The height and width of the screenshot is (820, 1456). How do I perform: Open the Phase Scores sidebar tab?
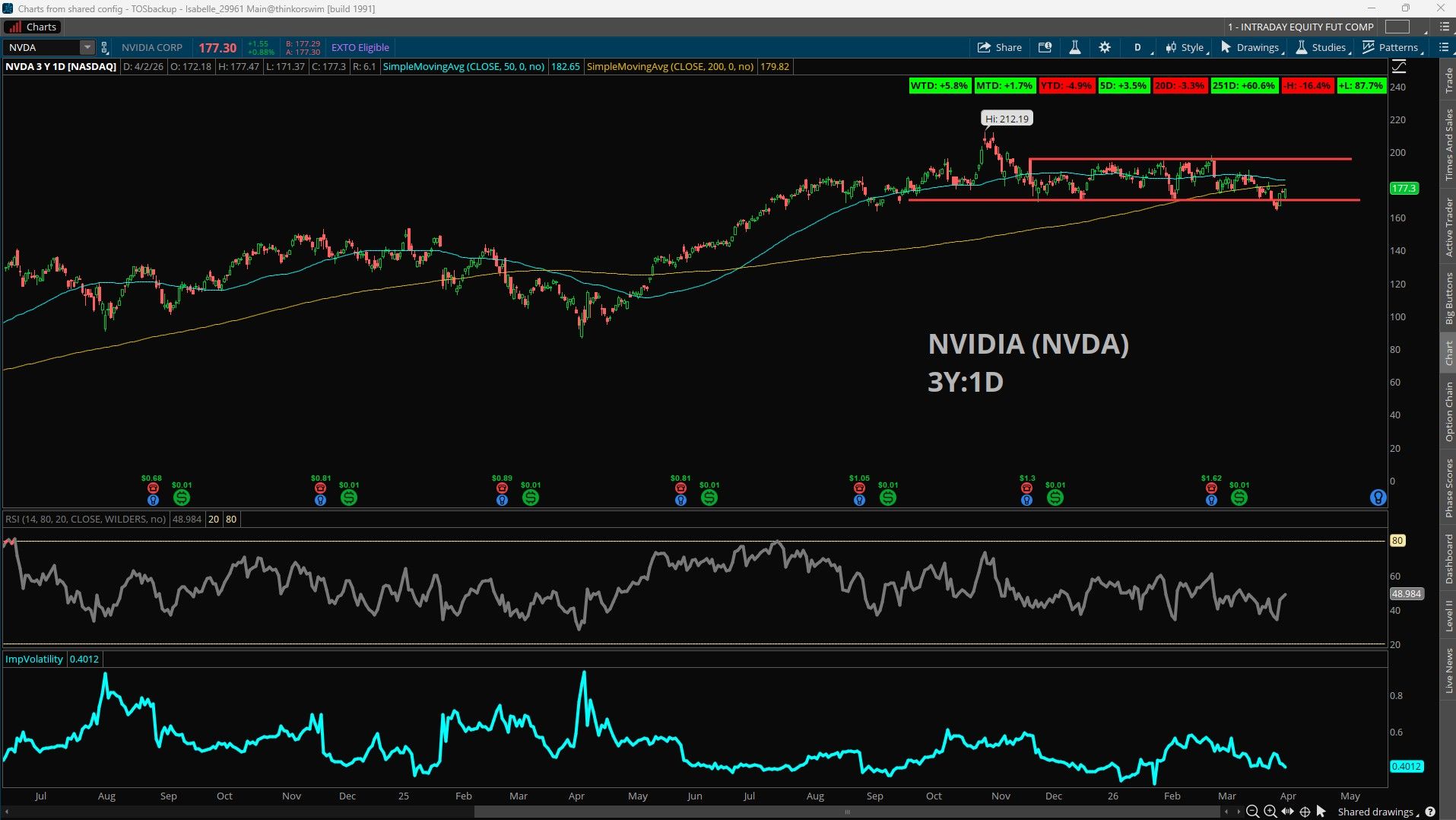[1448, 488]
